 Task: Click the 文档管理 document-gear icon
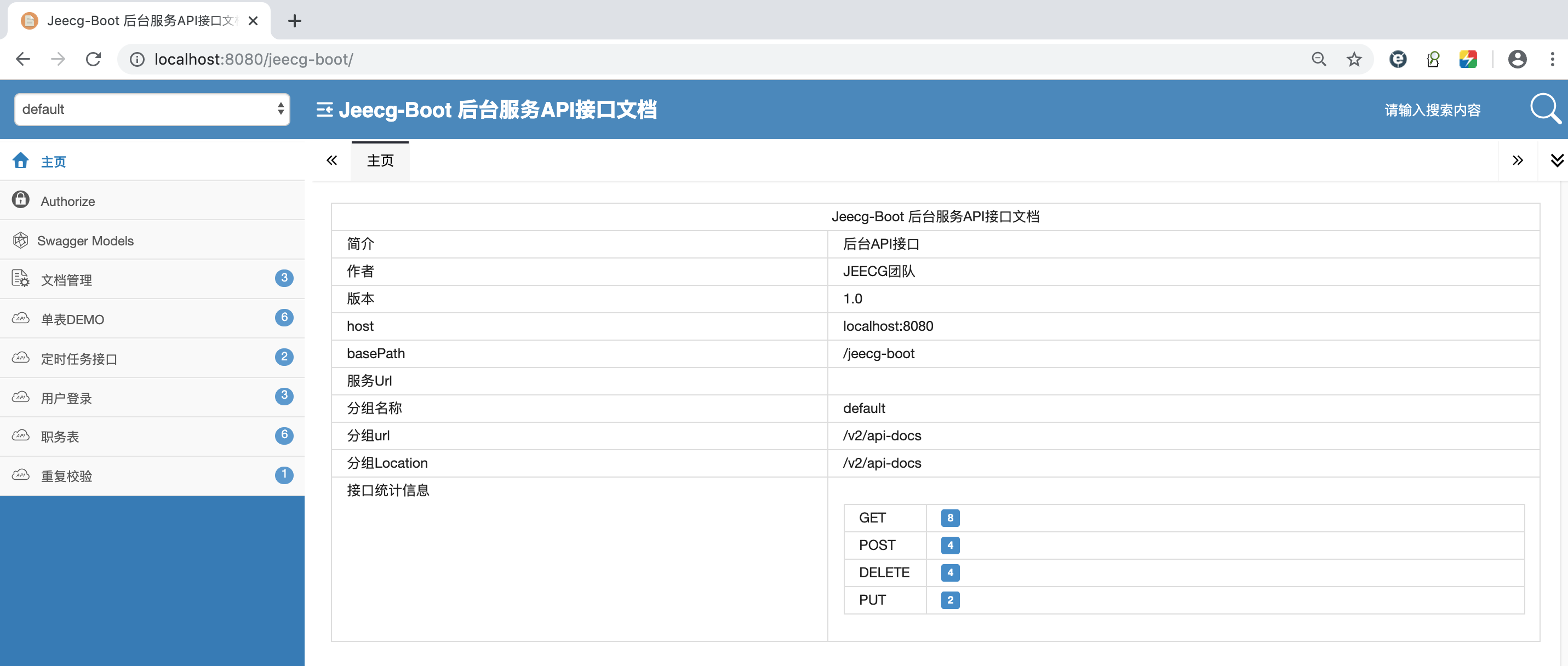(21, 279)
